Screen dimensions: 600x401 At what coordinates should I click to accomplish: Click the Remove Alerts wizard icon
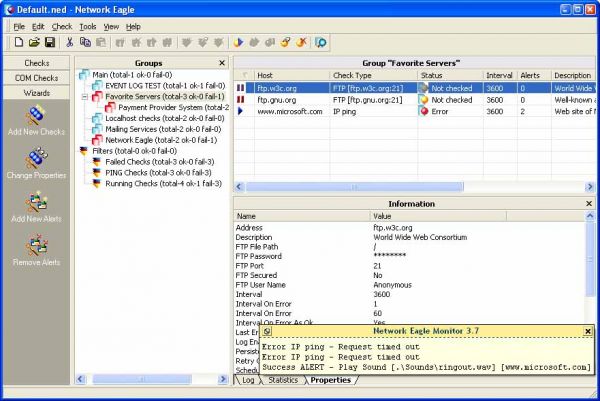(36, 247)
